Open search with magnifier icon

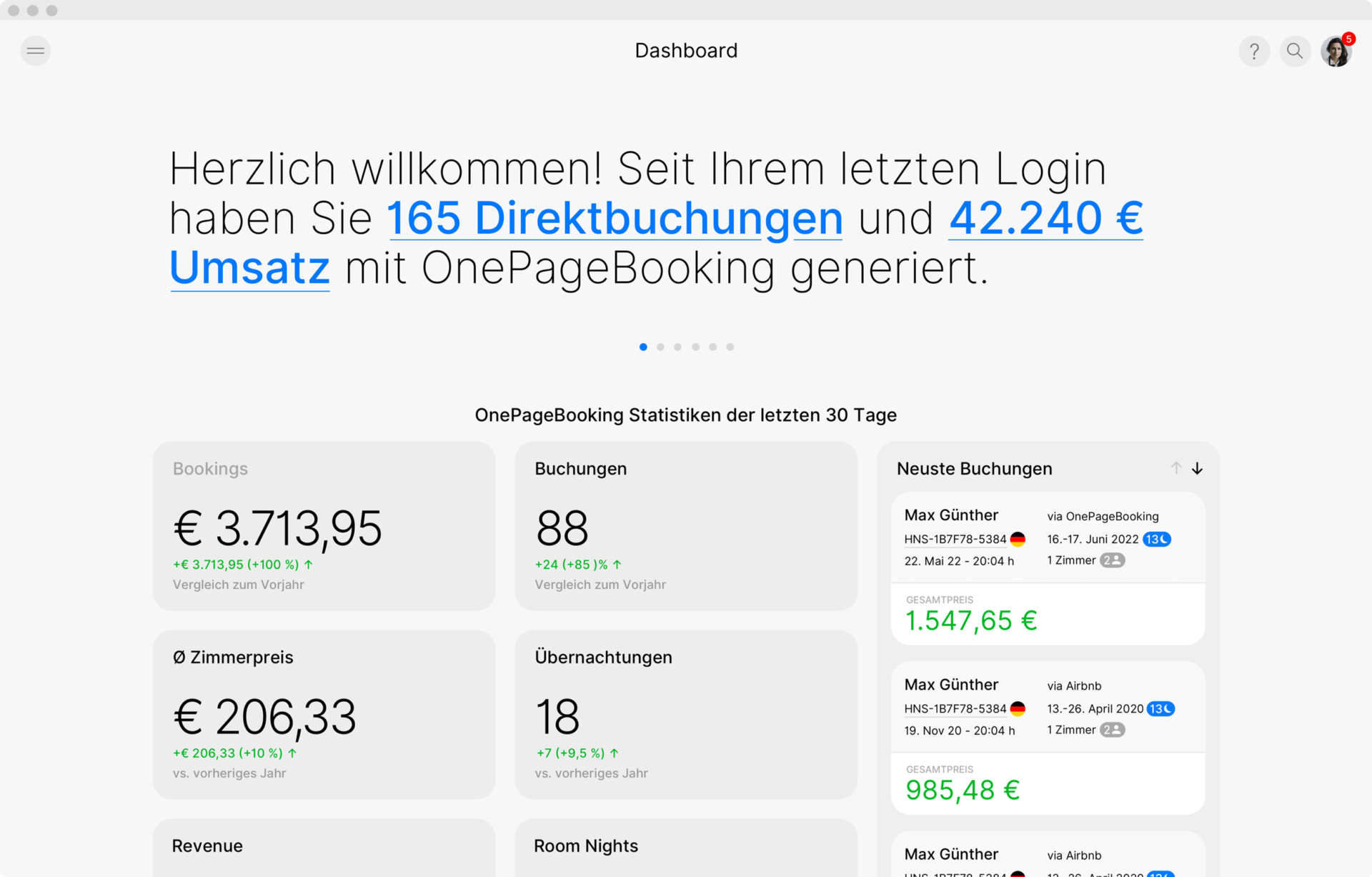click(1294, 51)
